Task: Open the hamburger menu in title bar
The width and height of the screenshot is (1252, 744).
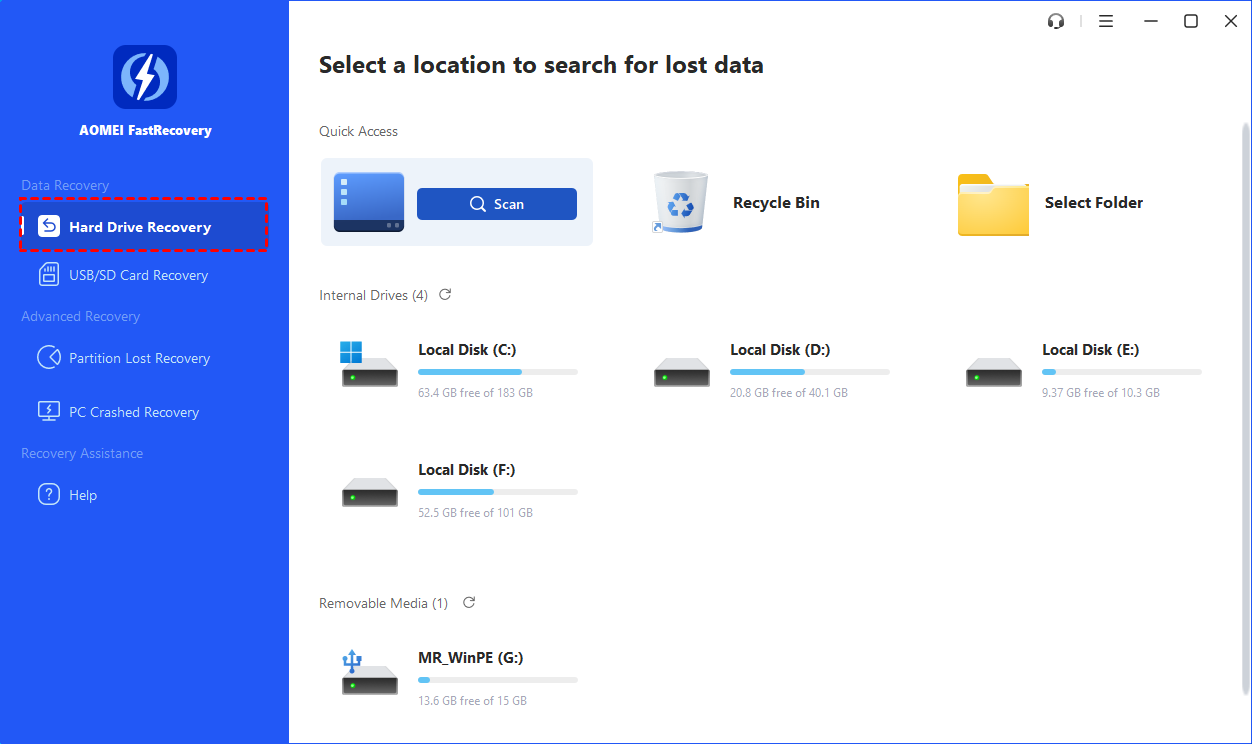Action: [1106, 21]
